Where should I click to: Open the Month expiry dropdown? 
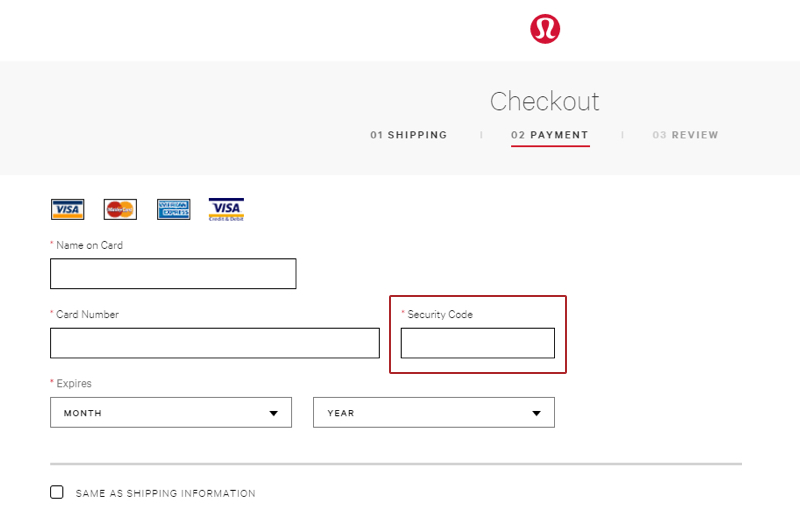coord(171,413)
